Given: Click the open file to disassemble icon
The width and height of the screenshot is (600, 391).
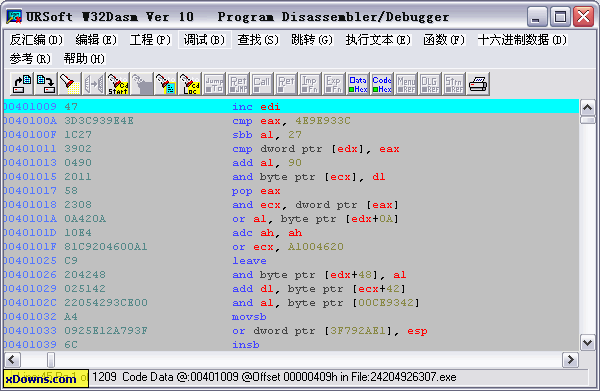Looking at the screenshot, I should [22, 84].
